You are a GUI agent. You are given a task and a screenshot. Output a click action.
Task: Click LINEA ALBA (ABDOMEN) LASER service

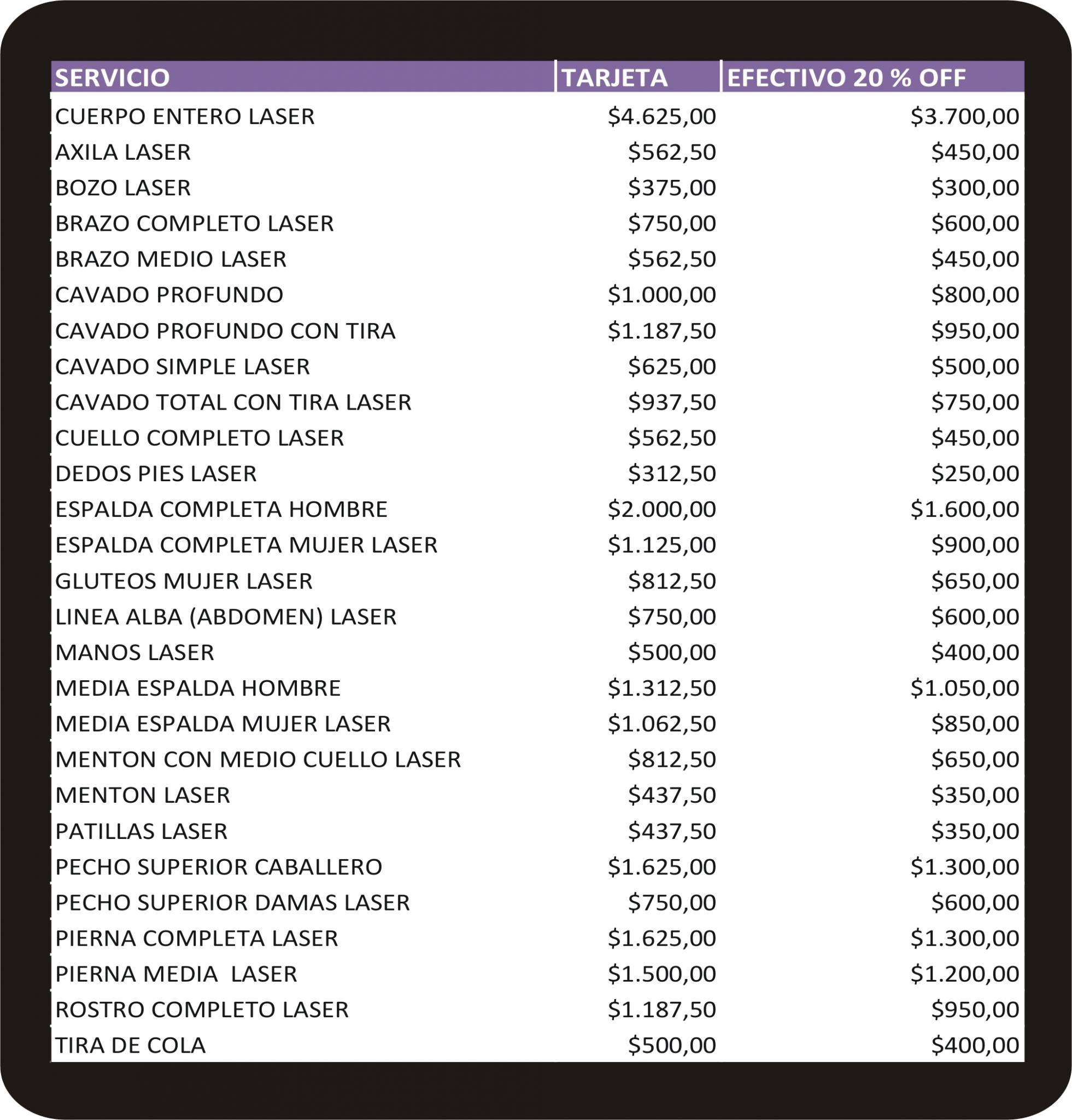pos(226,617)
